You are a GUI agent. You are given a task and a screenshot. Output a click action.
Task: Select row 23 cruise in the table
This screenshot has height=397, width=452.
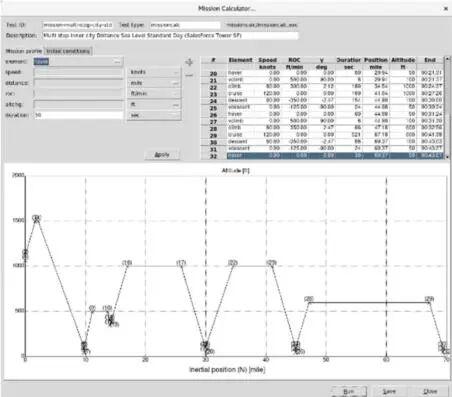pyautogui.click(x=322, y=94)
